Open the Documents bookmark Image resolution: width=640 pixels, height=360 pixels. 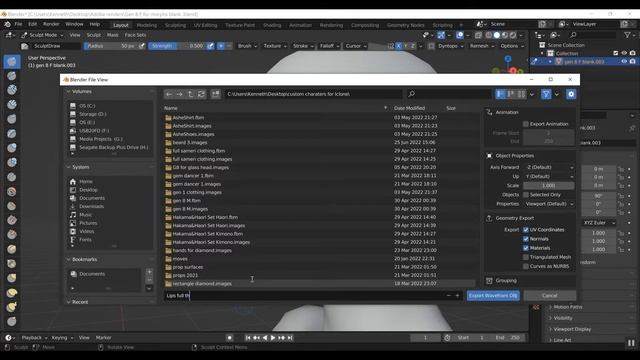pyautogui.click(x=92, y=274)
